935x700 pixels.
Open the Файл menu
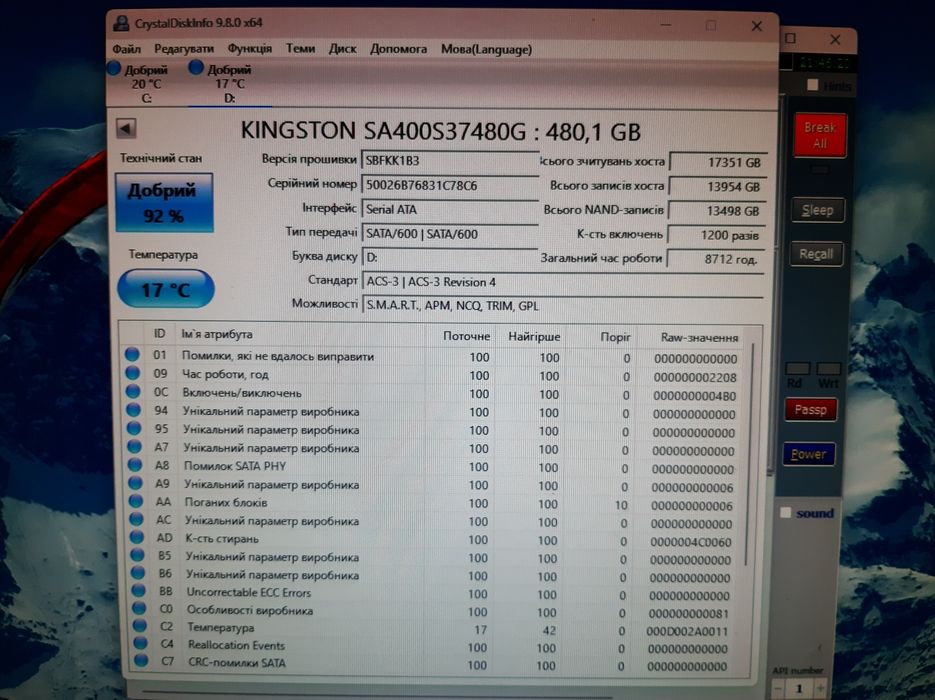(126, 49)
